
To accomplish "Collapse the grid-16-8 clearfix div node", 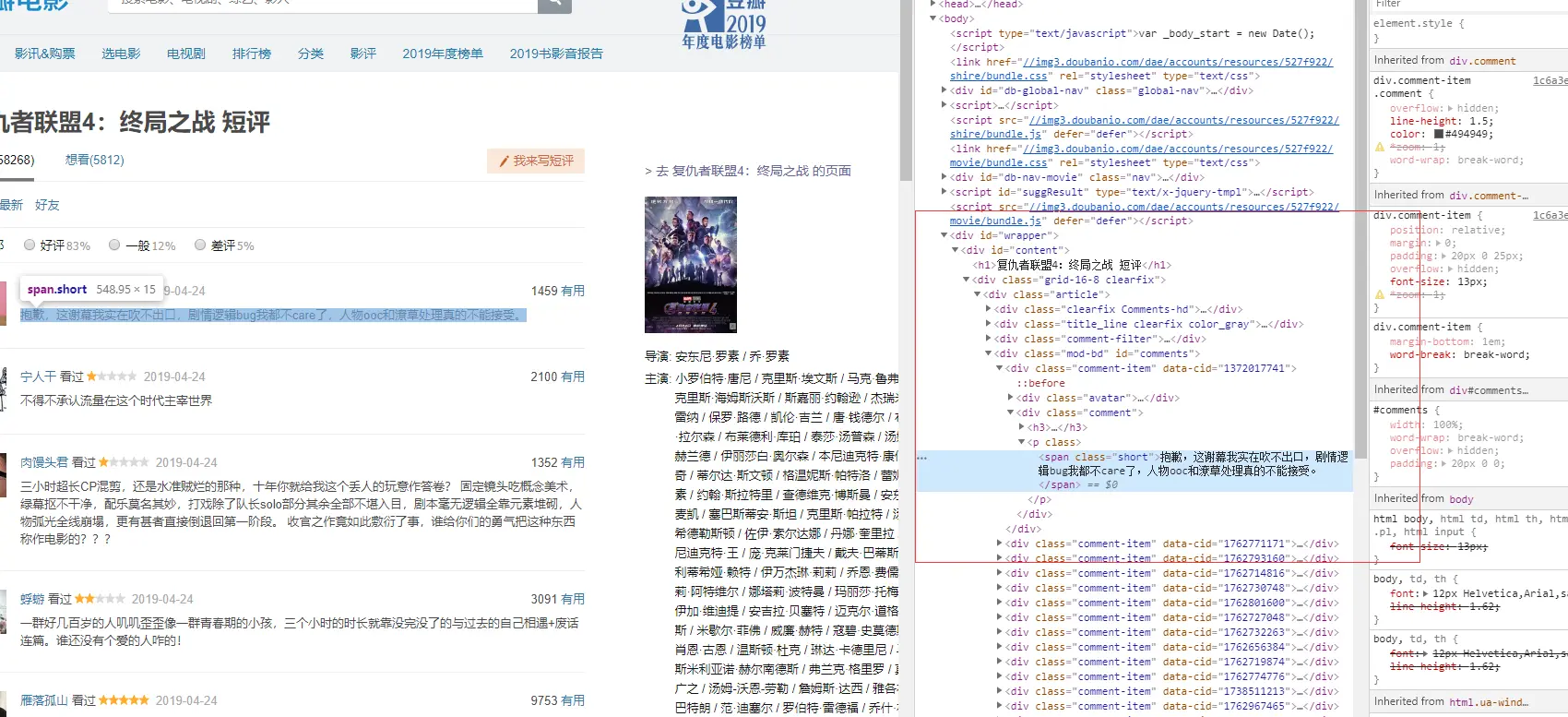I will coord(966,280).
